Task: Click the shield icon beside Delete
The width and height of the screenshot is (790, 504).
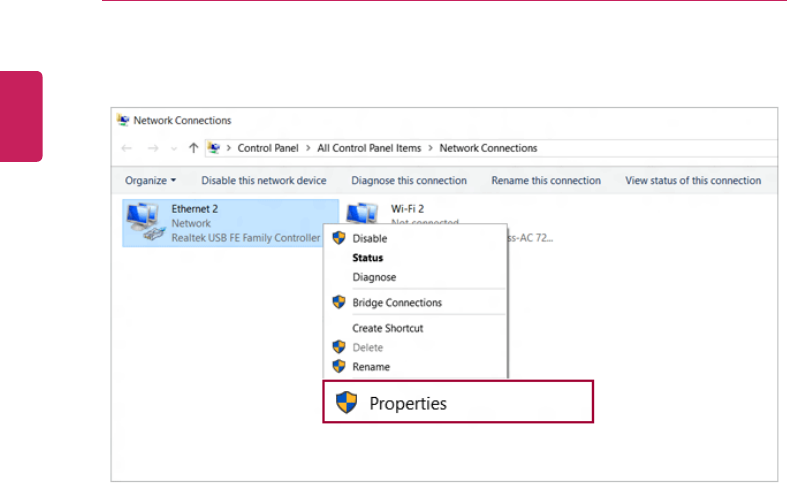Action: pos(339,347)
